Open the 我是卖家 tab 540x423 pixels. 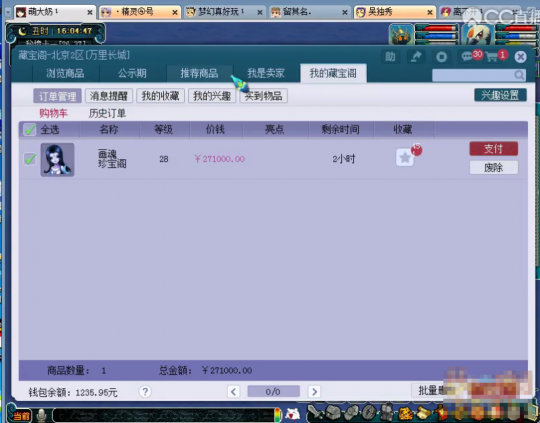[266, 73]
